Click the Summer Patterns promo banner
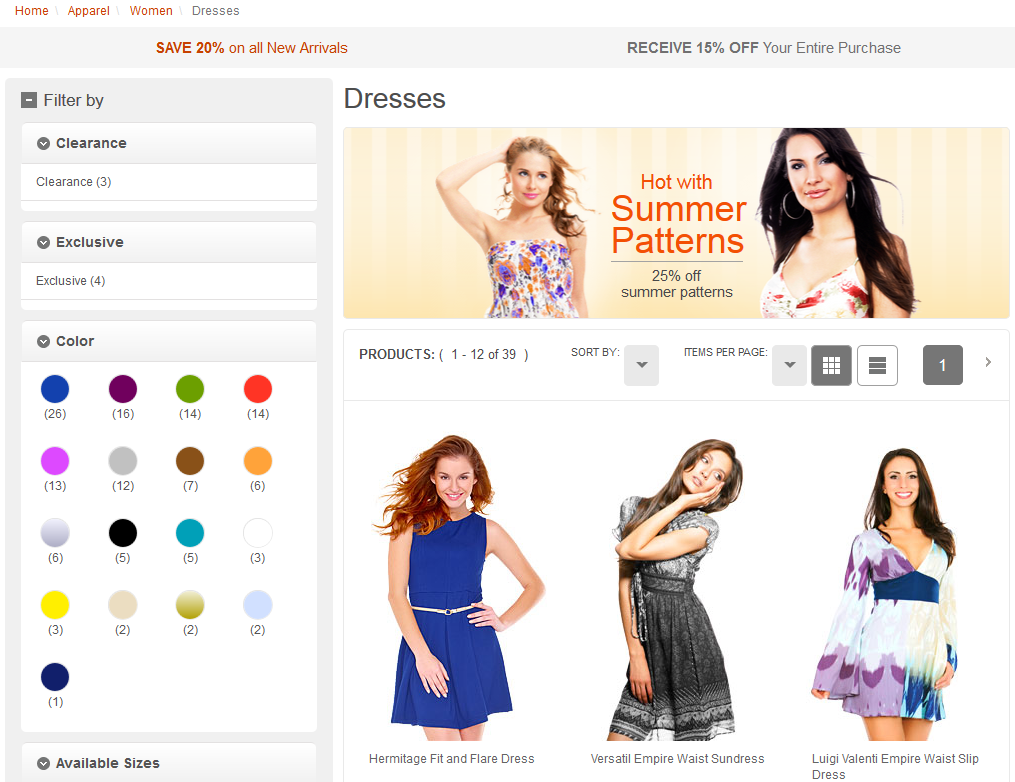Viewport: 1015px width, 782px height. tap(677, 222)
